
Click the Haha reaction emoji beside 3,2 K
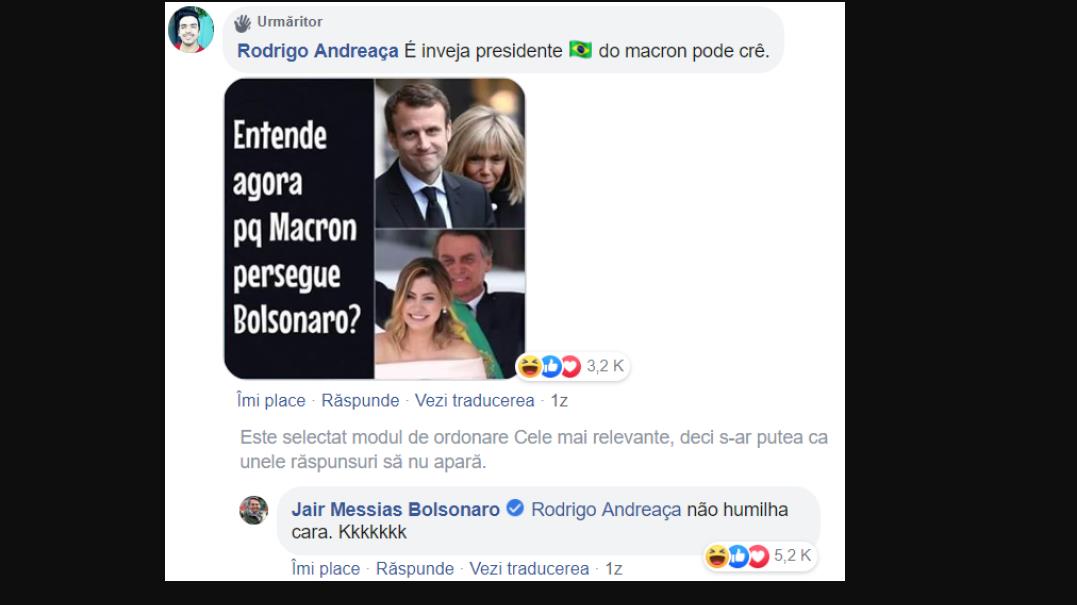[x=530, y=366]
